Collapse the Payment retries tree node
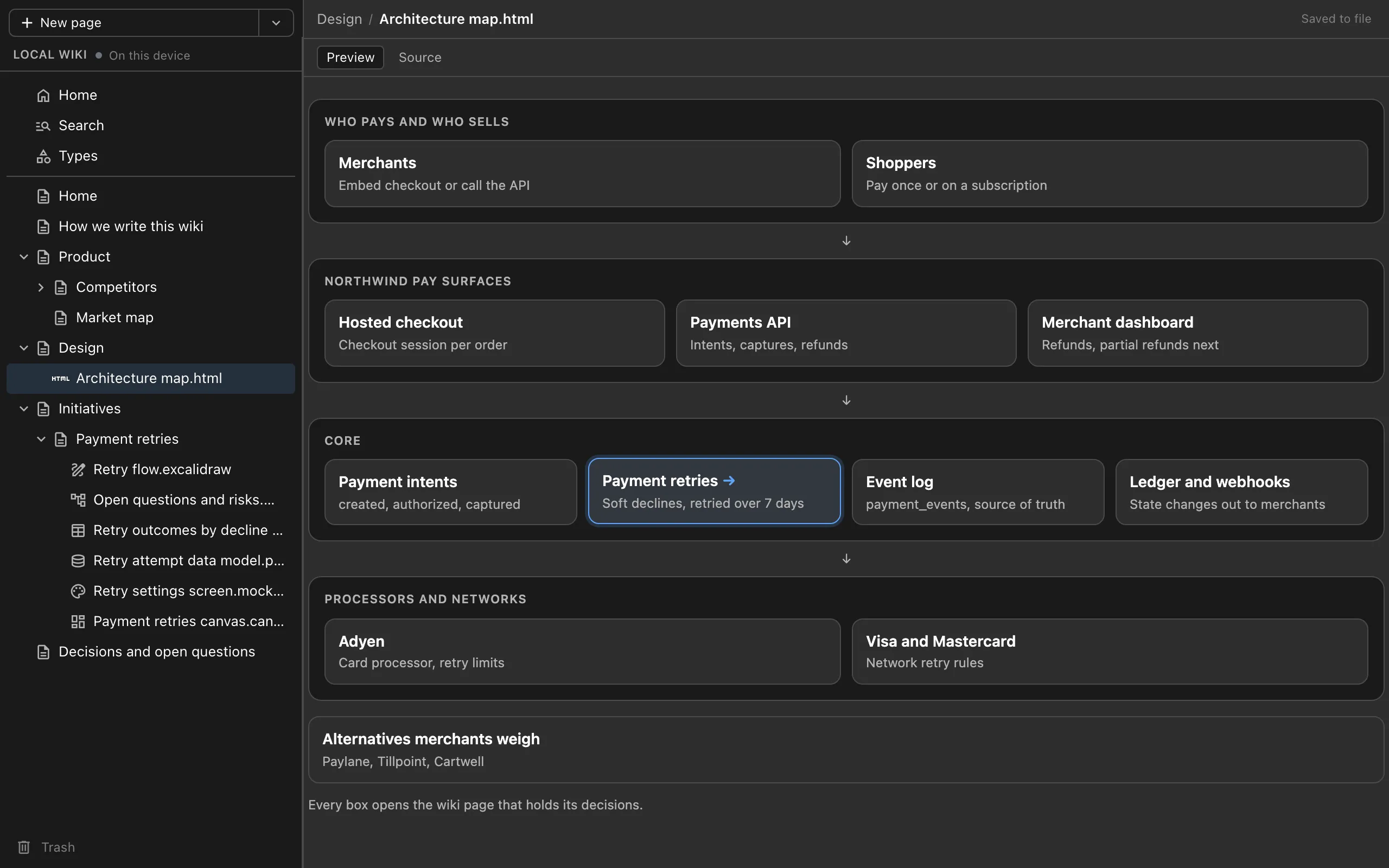Screen dimensions: 1389x868 [41, 440]
